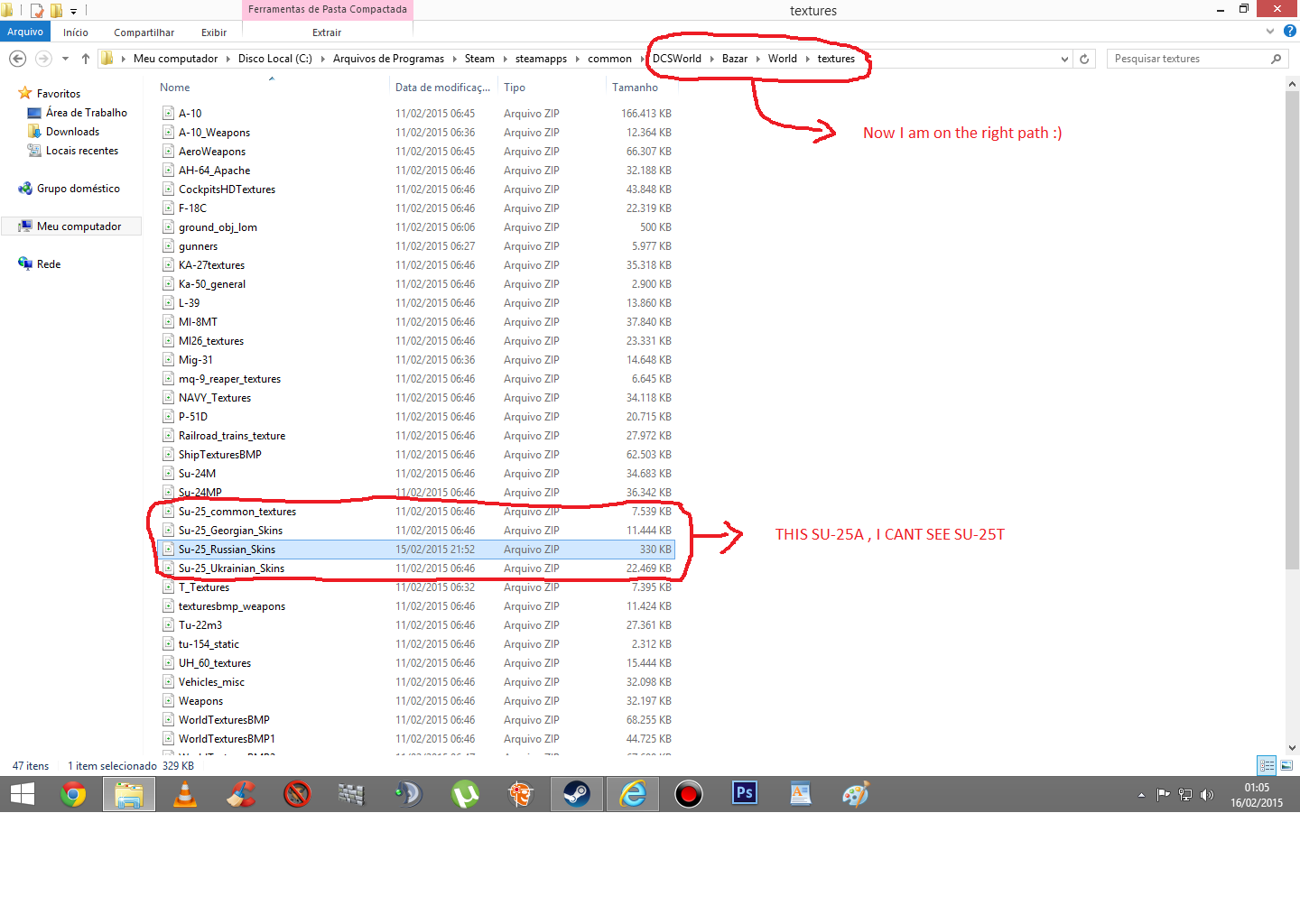The width and height of the screenshot is (1300, 924).
Task: Sort by Data de modificação column
Action: click(x=442, y=88)
